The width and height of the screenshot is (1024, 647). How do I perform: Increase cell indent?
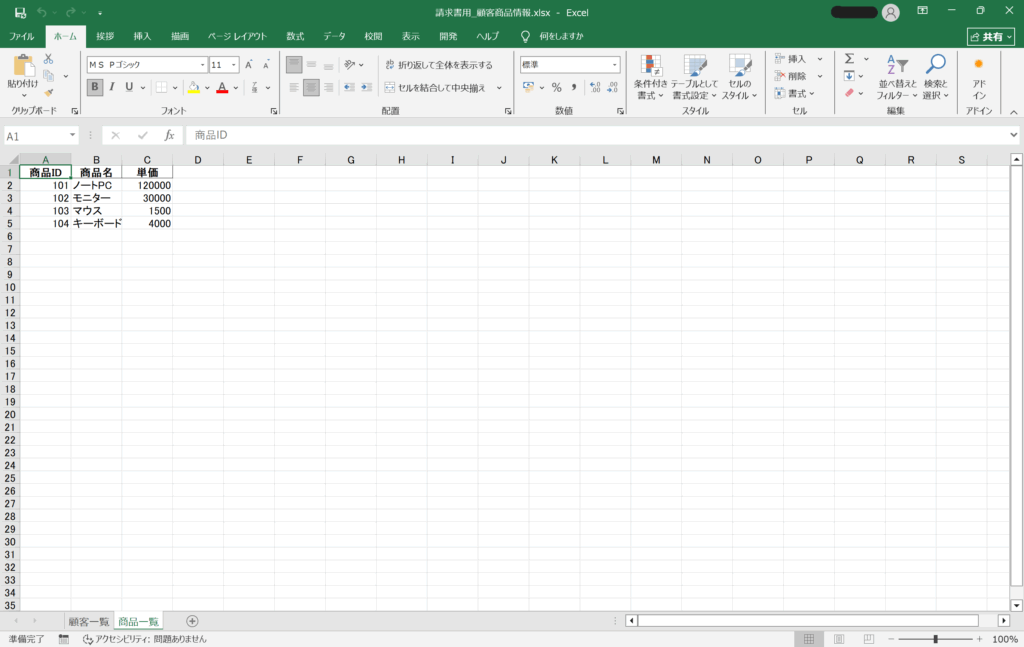pyautogui.click(x=366, y=87)
